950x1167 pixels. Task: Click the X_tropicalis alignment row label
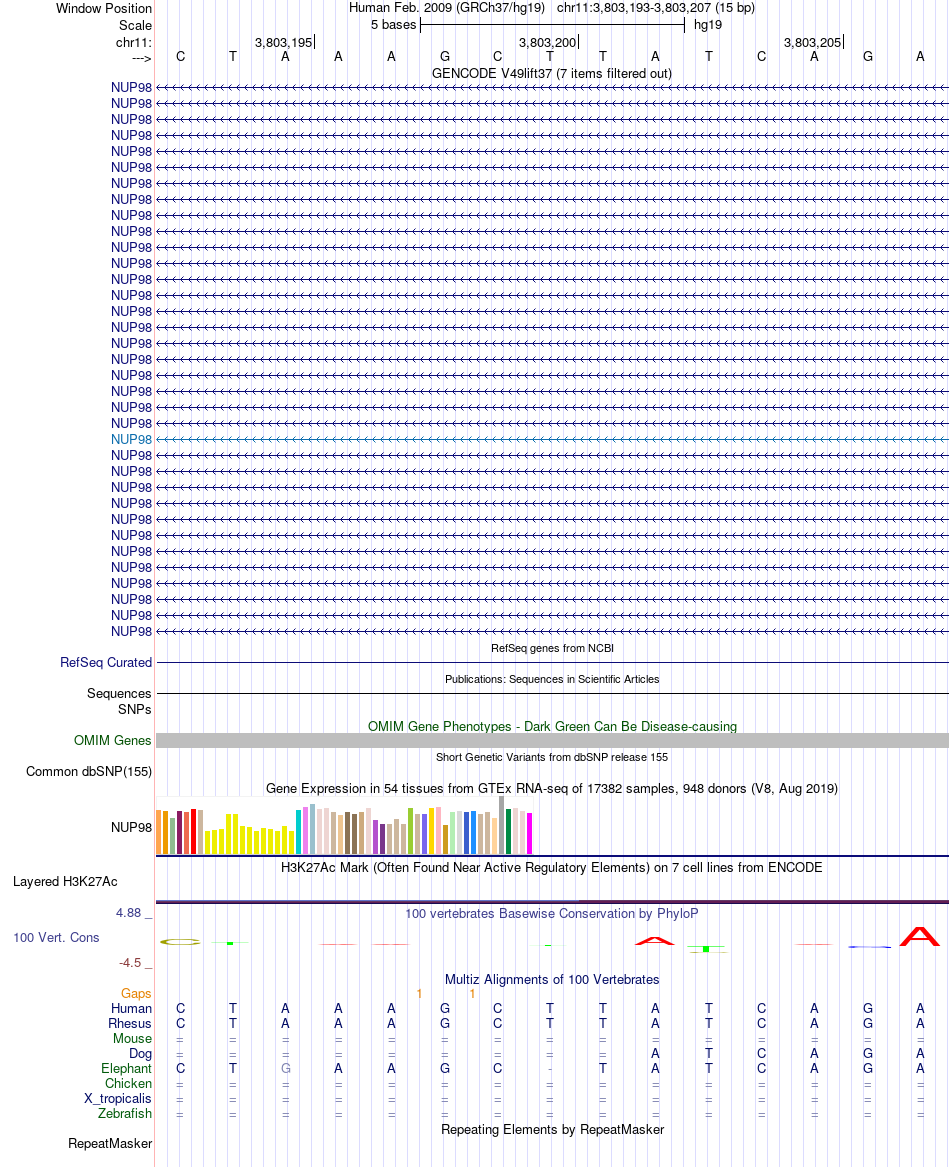118,1099
